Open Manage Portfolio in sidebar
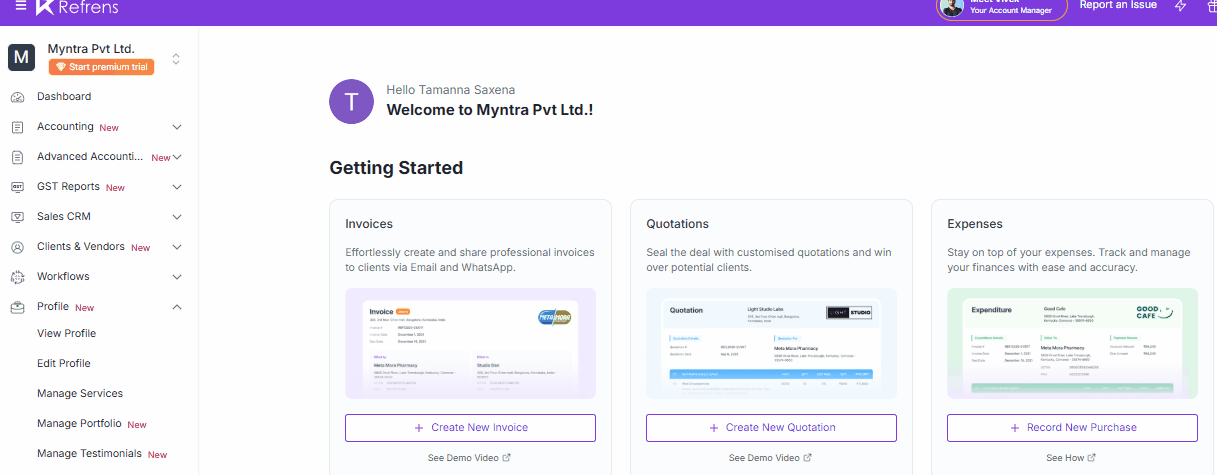Viewport: 1217px width, 475px height. (79, 424)
